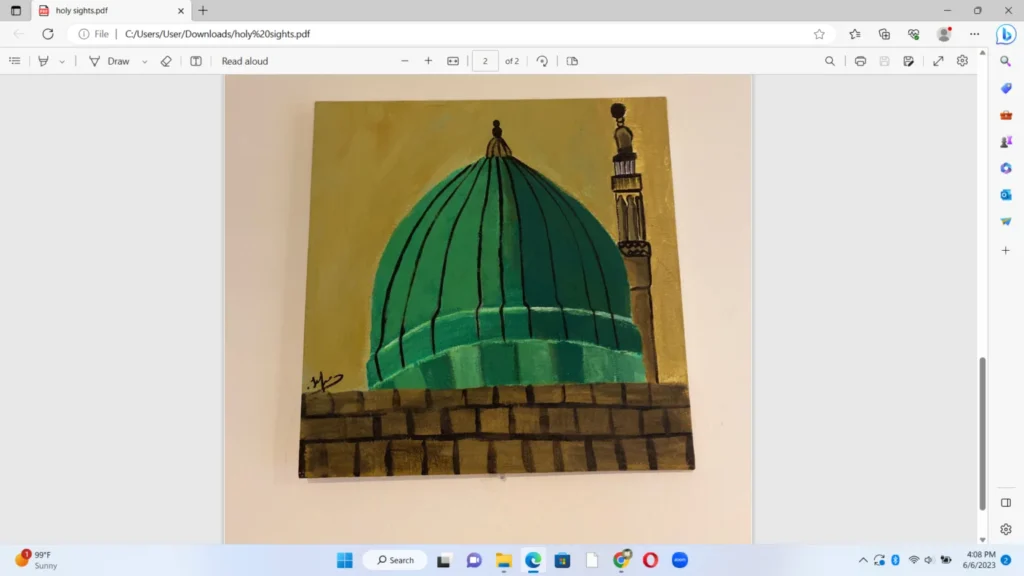The width and height of the screenshot is (1024, 576).
Task: Open File Explorer from the taskbar
Action: pos(504,560)
